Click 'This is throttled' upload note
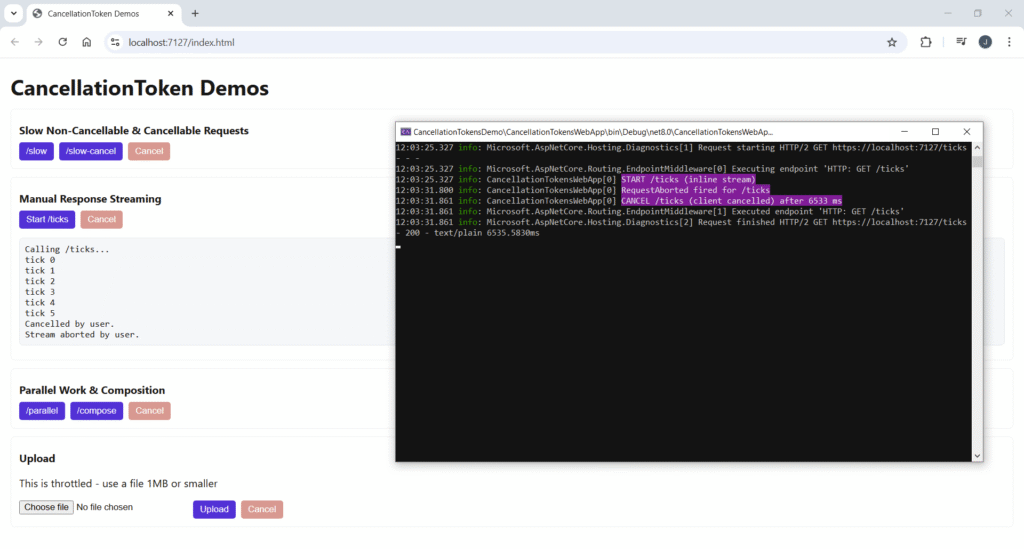1024x549 pixels. point(118,484)
